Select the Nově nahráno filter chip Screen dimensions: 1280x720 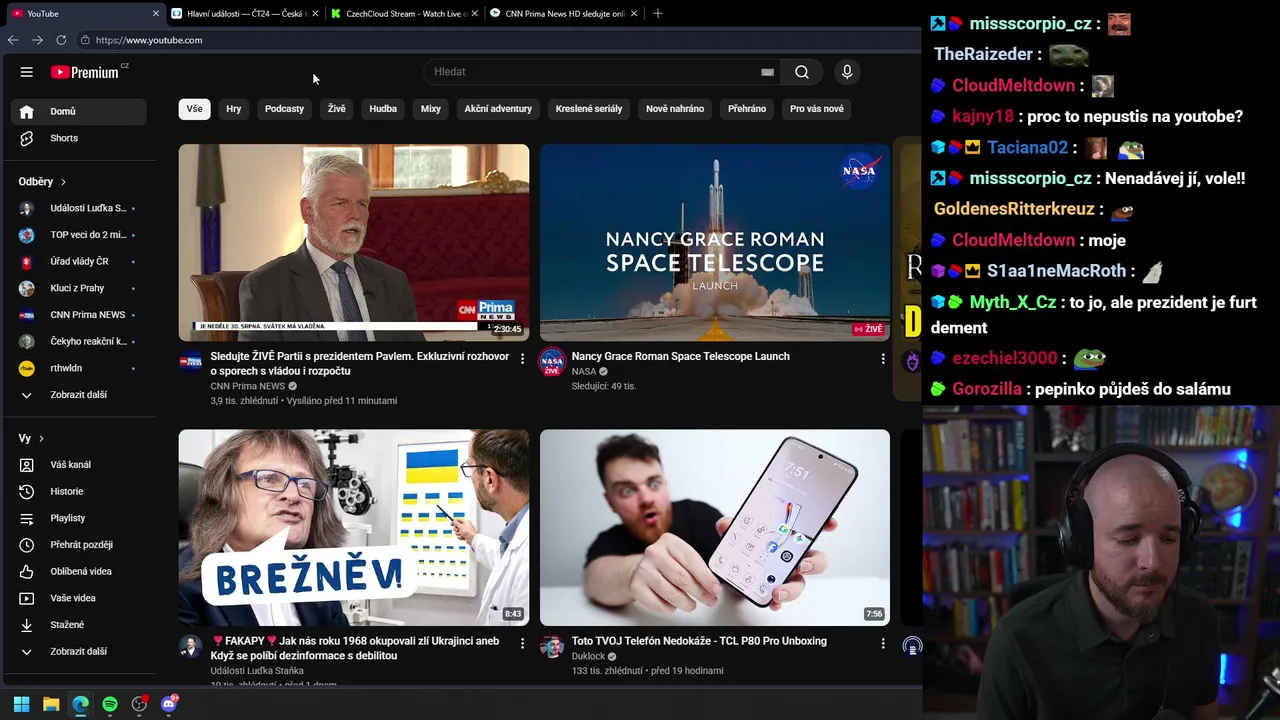pyautogui.click(x=675, y=109)
